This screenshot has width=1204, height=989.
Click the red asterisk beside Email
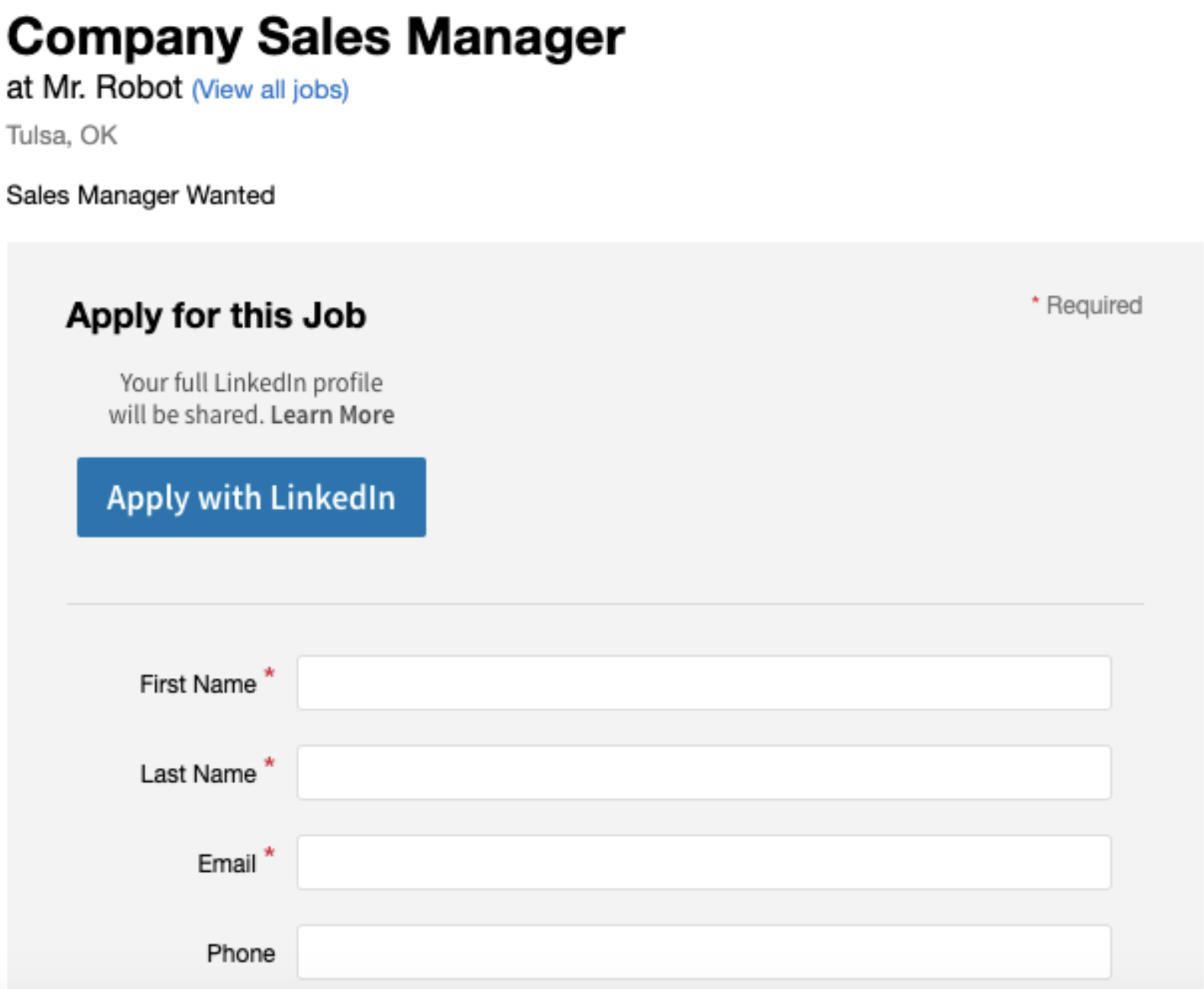point(269,853)
